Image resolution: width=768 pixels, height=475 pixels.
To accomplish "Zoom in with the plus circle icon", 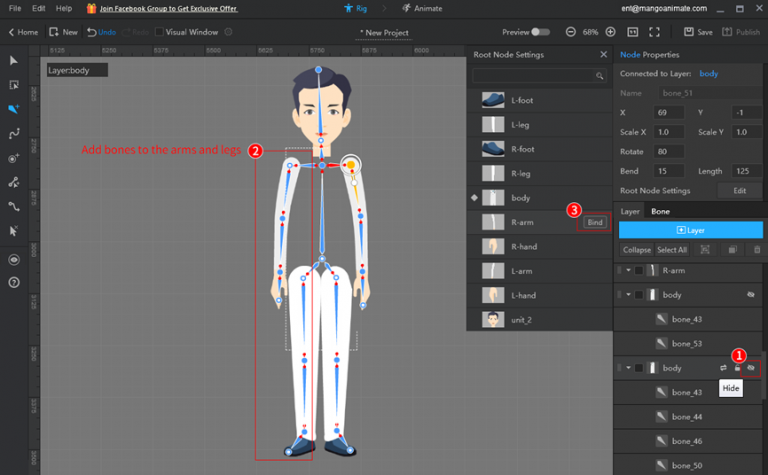I will (610, 32).
